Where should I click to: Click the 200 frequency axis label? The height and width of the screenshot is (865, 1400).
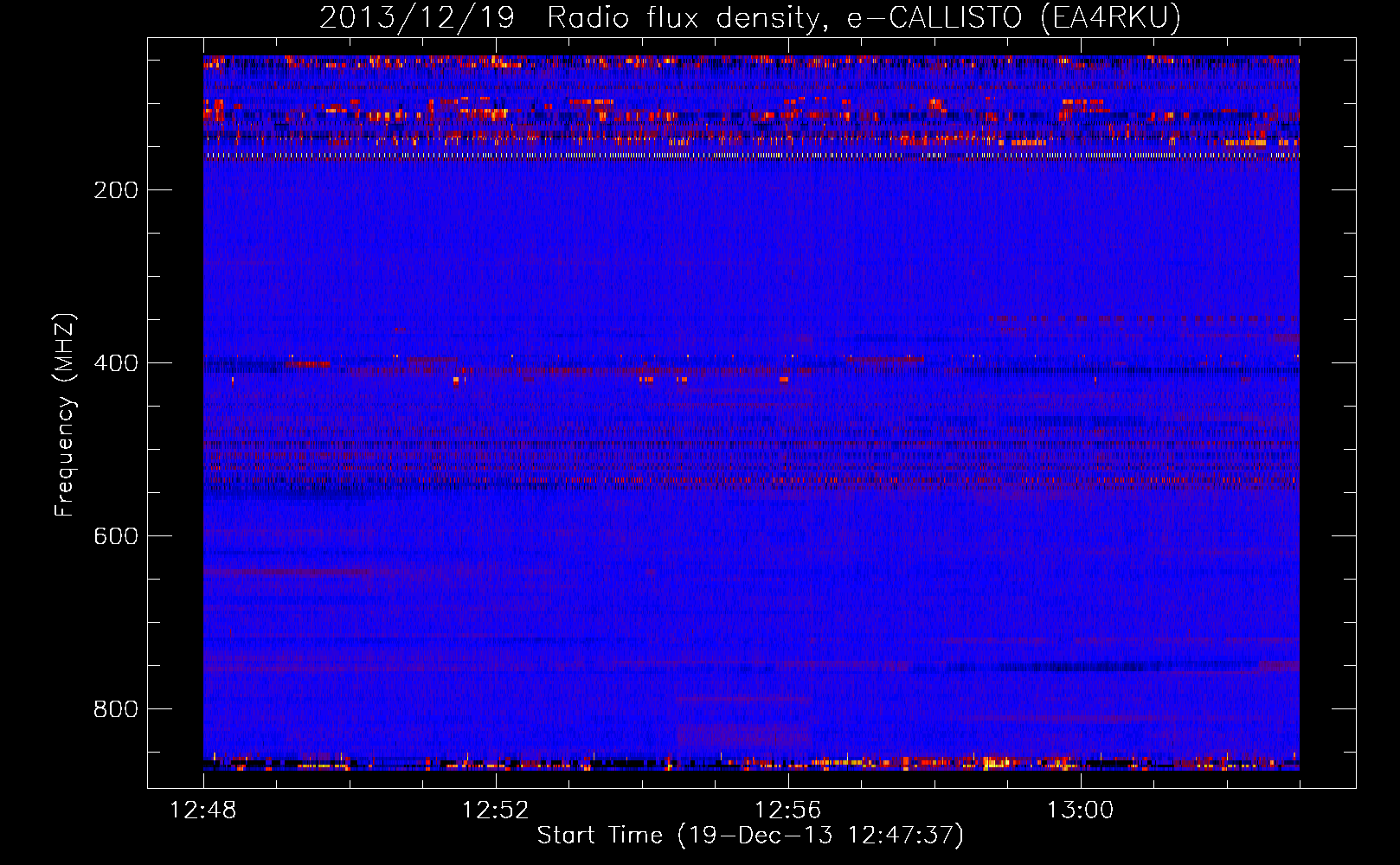(x=116, y=190)
